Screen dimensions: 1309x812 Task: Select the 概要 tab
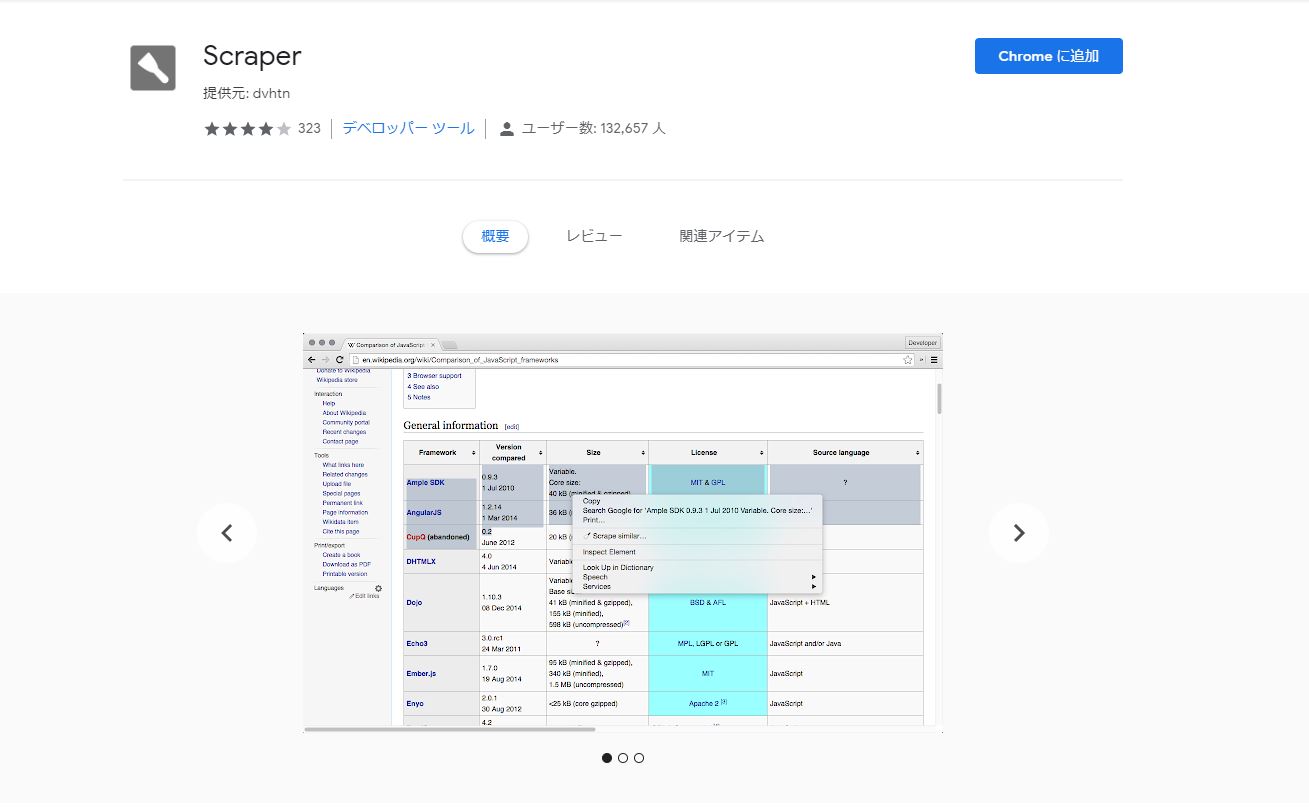[495, 236]
